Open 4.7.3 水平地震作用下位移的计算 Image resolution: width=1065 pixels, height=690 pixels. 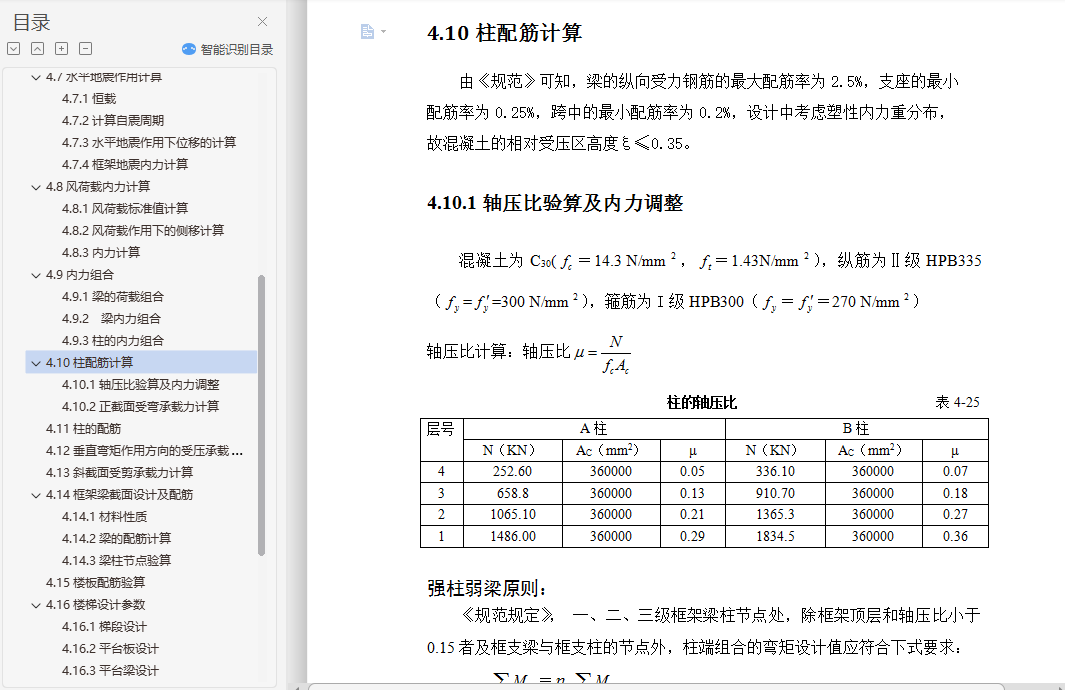(149, 143)
